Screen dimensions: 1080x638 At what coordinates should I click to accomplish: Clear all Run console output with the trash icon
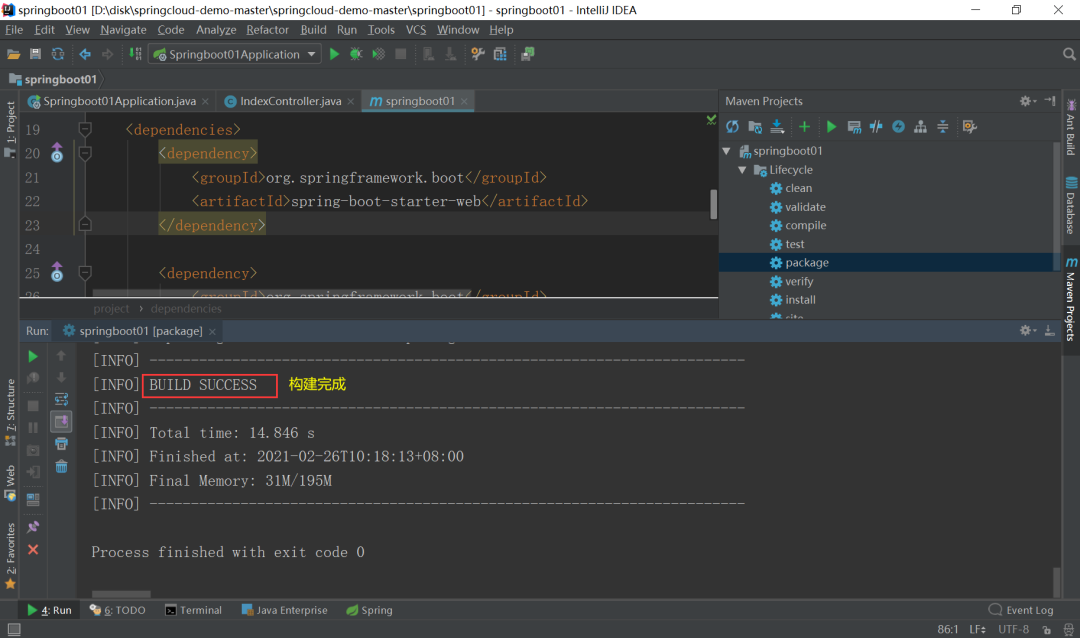61,466
